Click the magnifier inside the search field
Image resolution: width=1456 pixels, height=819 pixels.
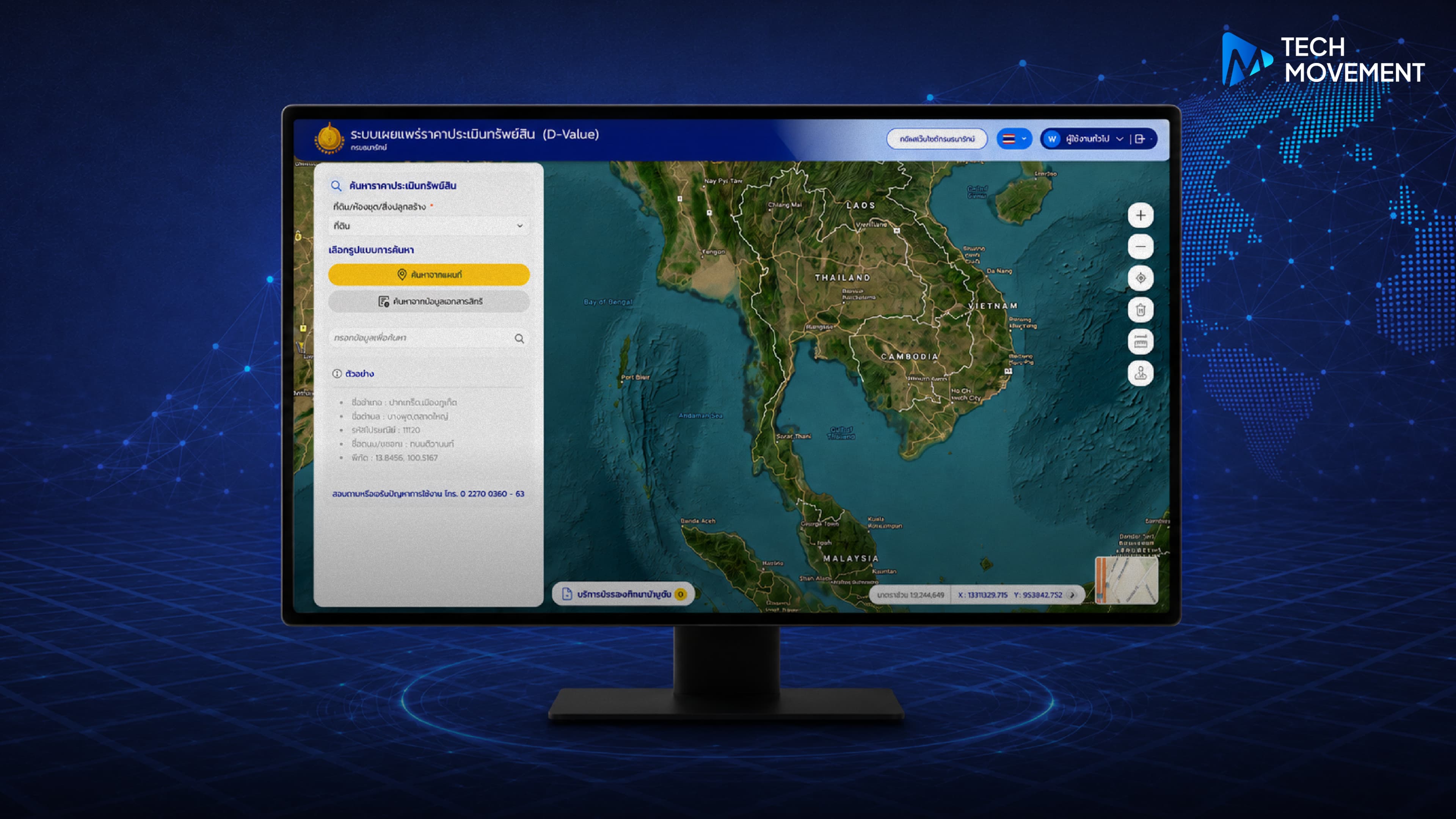[x=519, y=339]
